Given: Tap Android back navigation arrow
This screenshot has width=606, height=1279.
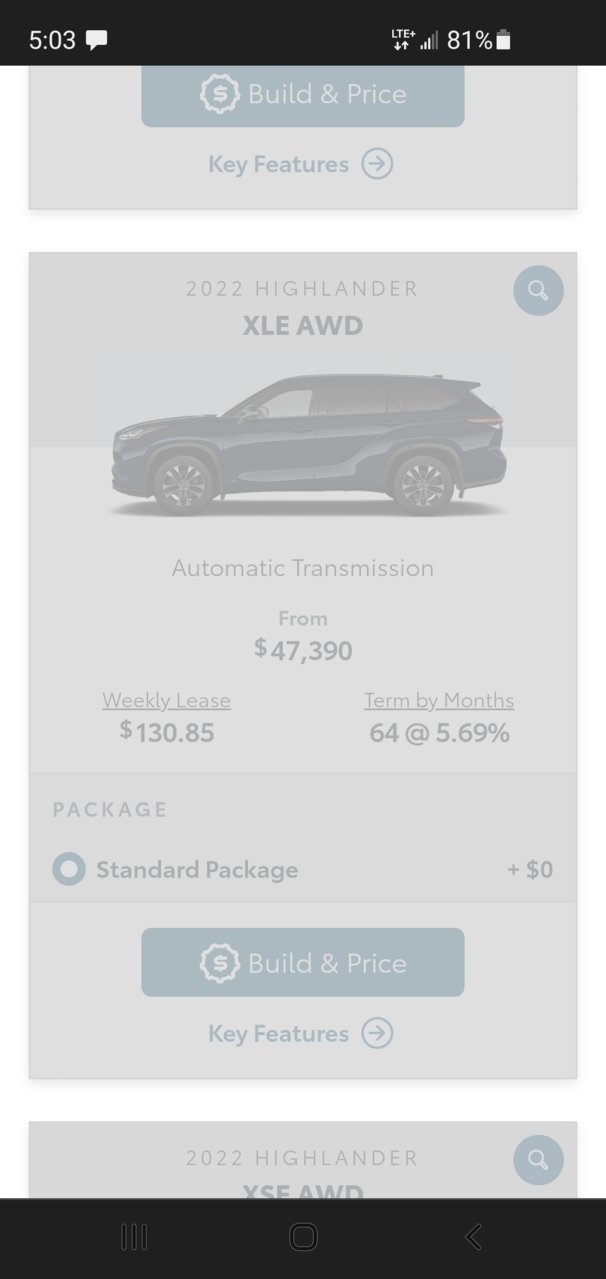Looking at the screenshot, I should (x=473, y=1237).
